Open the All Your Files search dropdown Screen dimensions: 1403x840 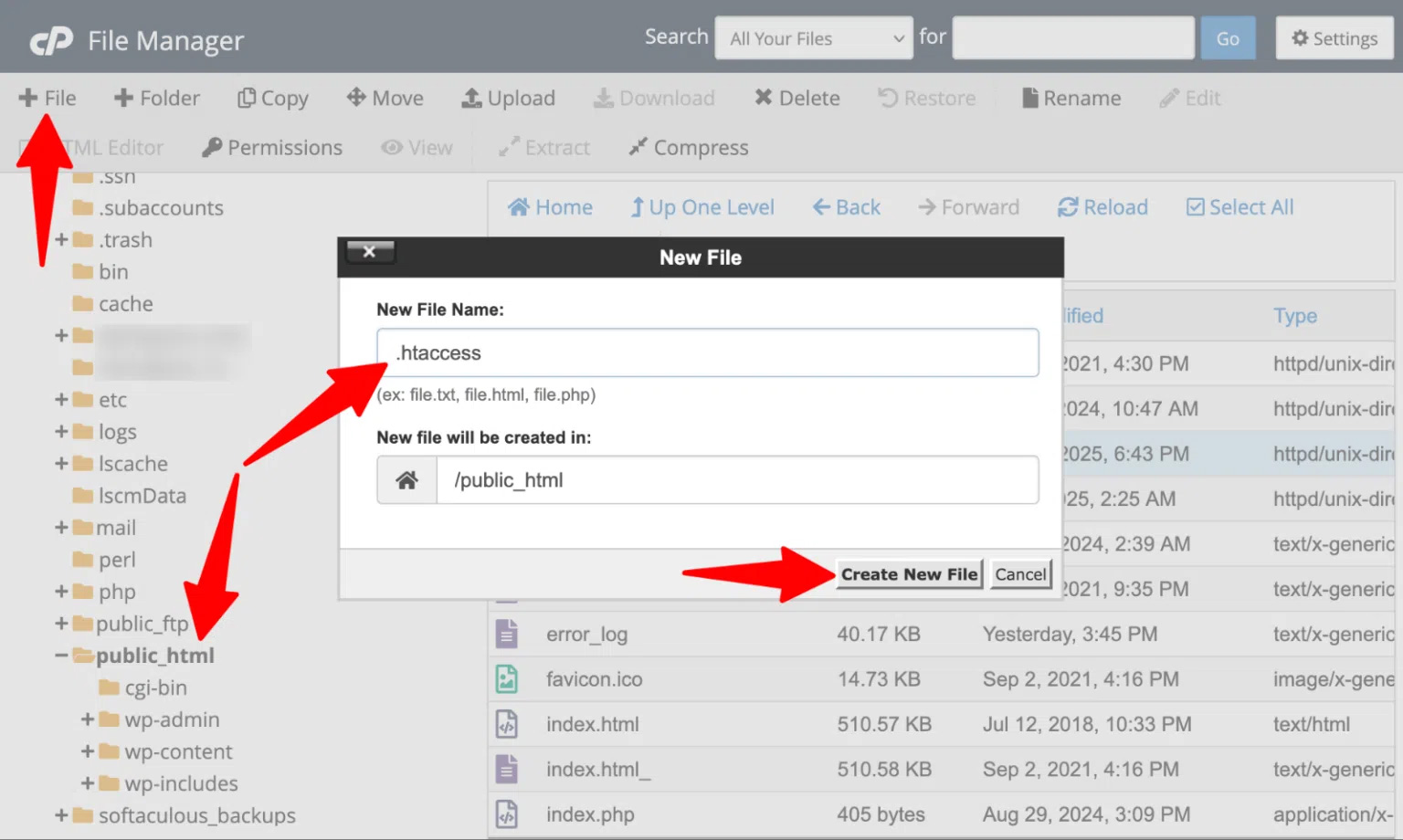[x=813, y=38]
